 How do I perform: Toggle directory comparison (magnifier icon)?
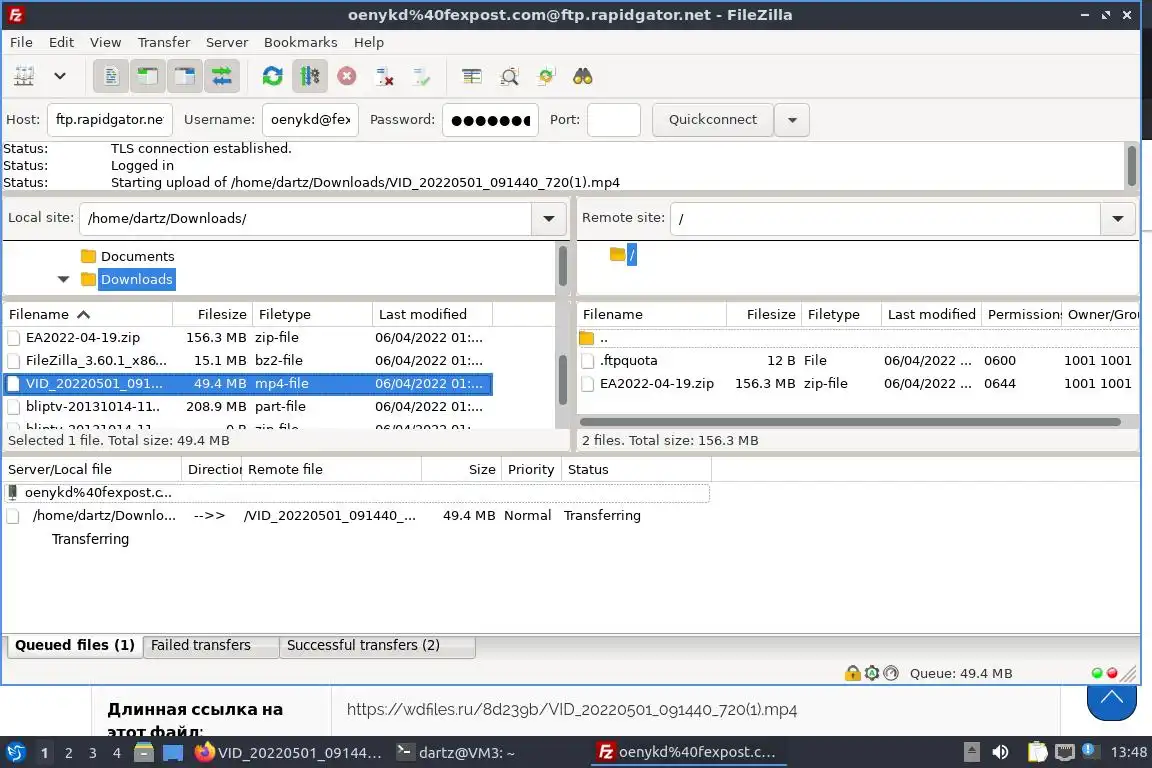tap(509, 76)
